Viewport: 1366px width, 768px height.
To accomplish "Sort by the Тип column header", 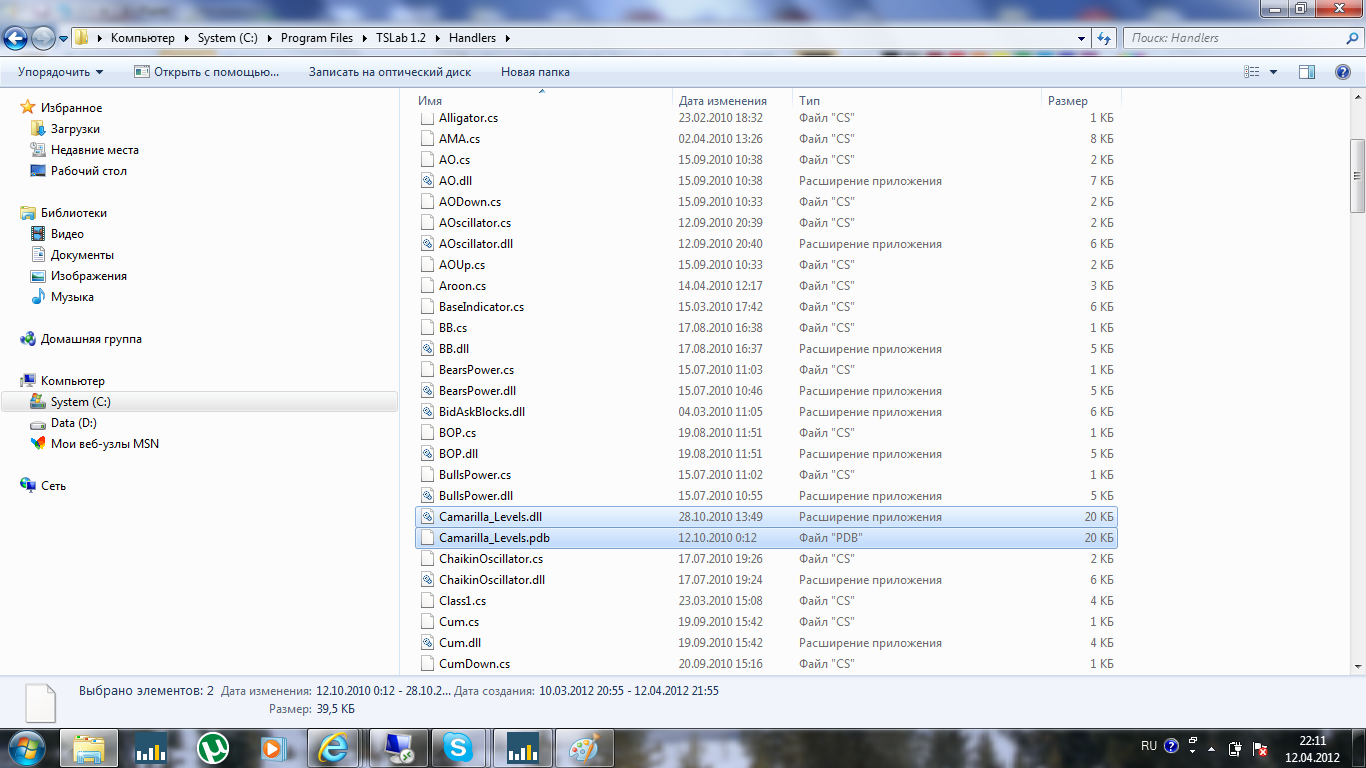I will point(918,101).
